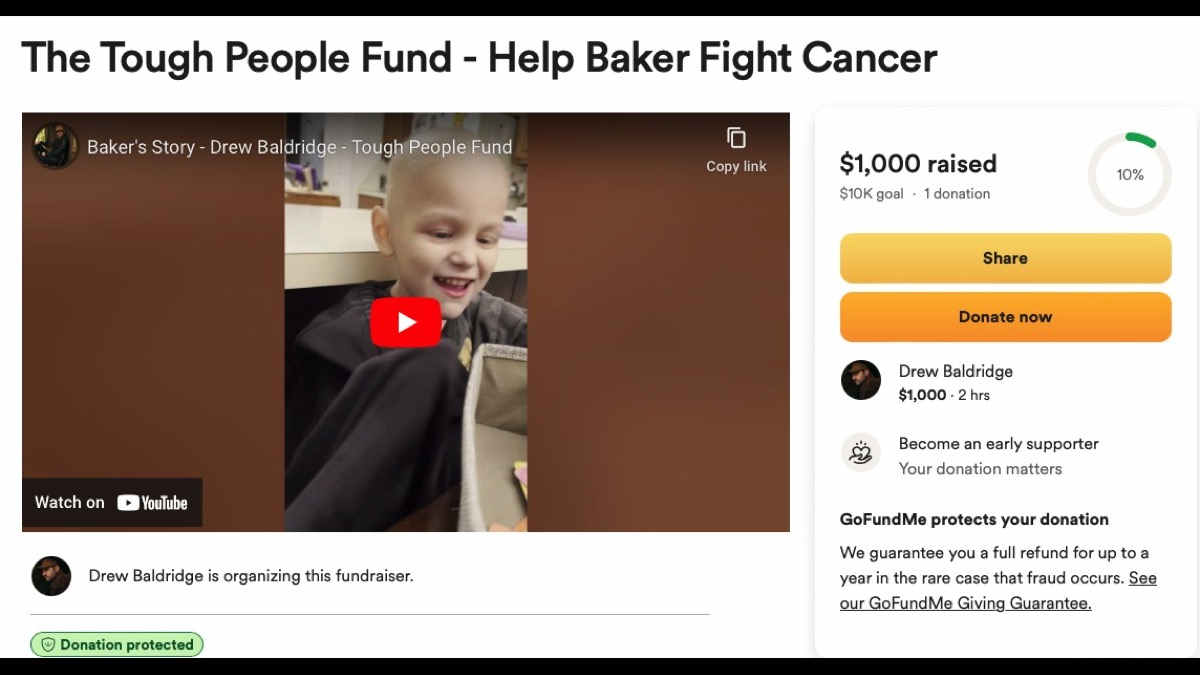1200x675 pixels.
Task: Click the Share button
Action: click(x=1005, y=258)
